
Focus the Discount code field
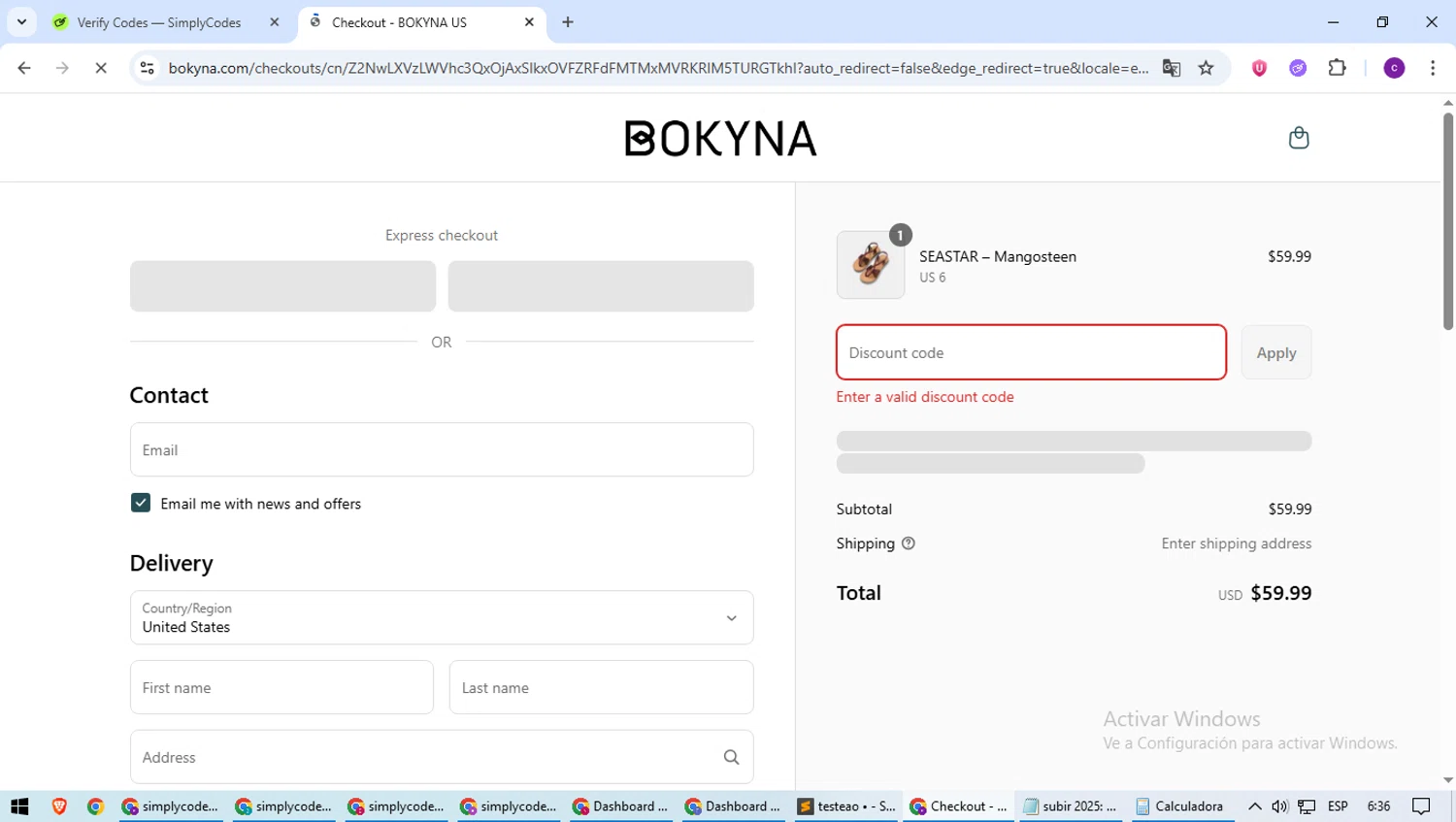1031,352
